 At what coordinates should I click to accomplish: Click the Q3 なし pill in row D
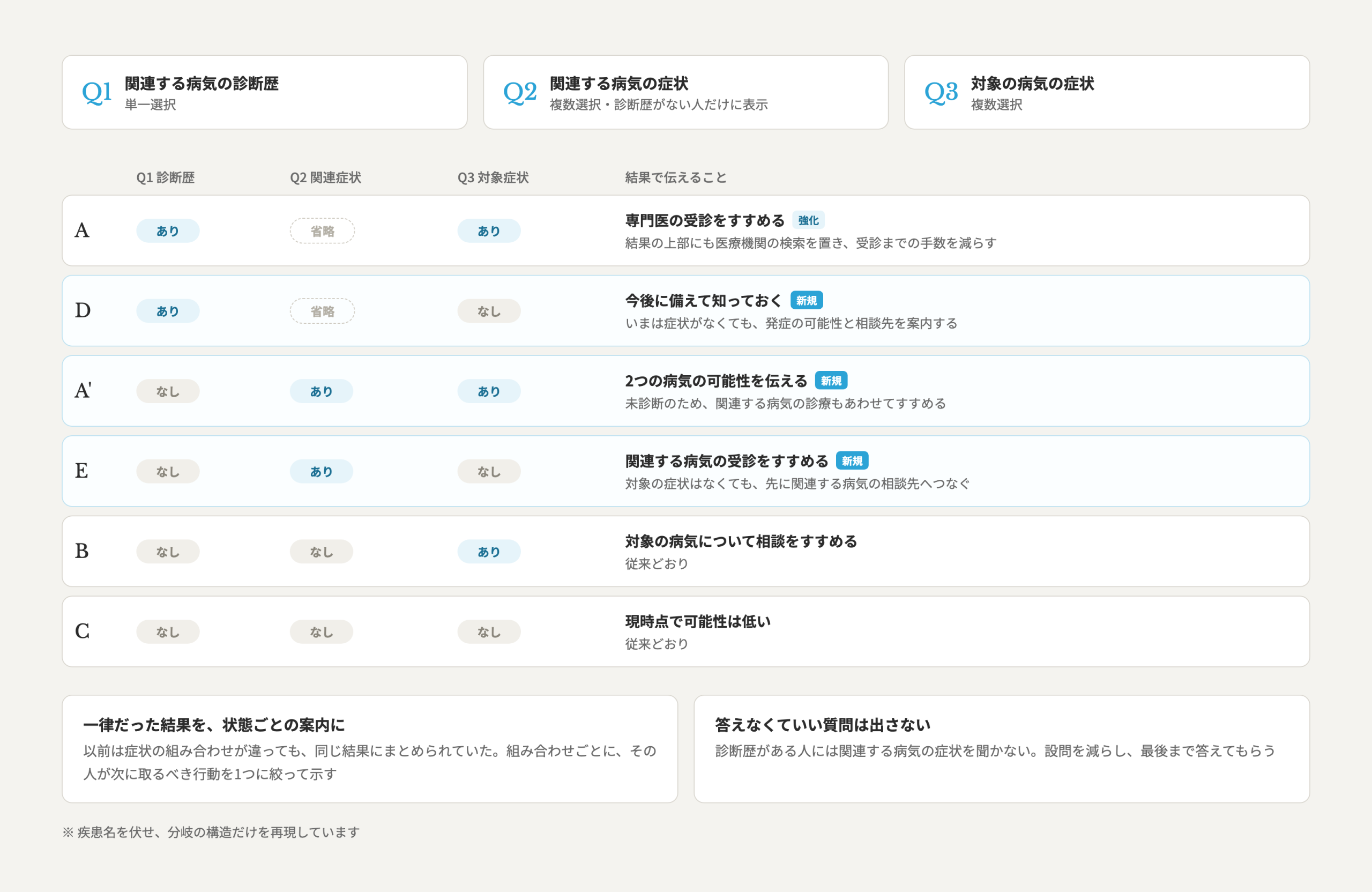coord(489,311)
